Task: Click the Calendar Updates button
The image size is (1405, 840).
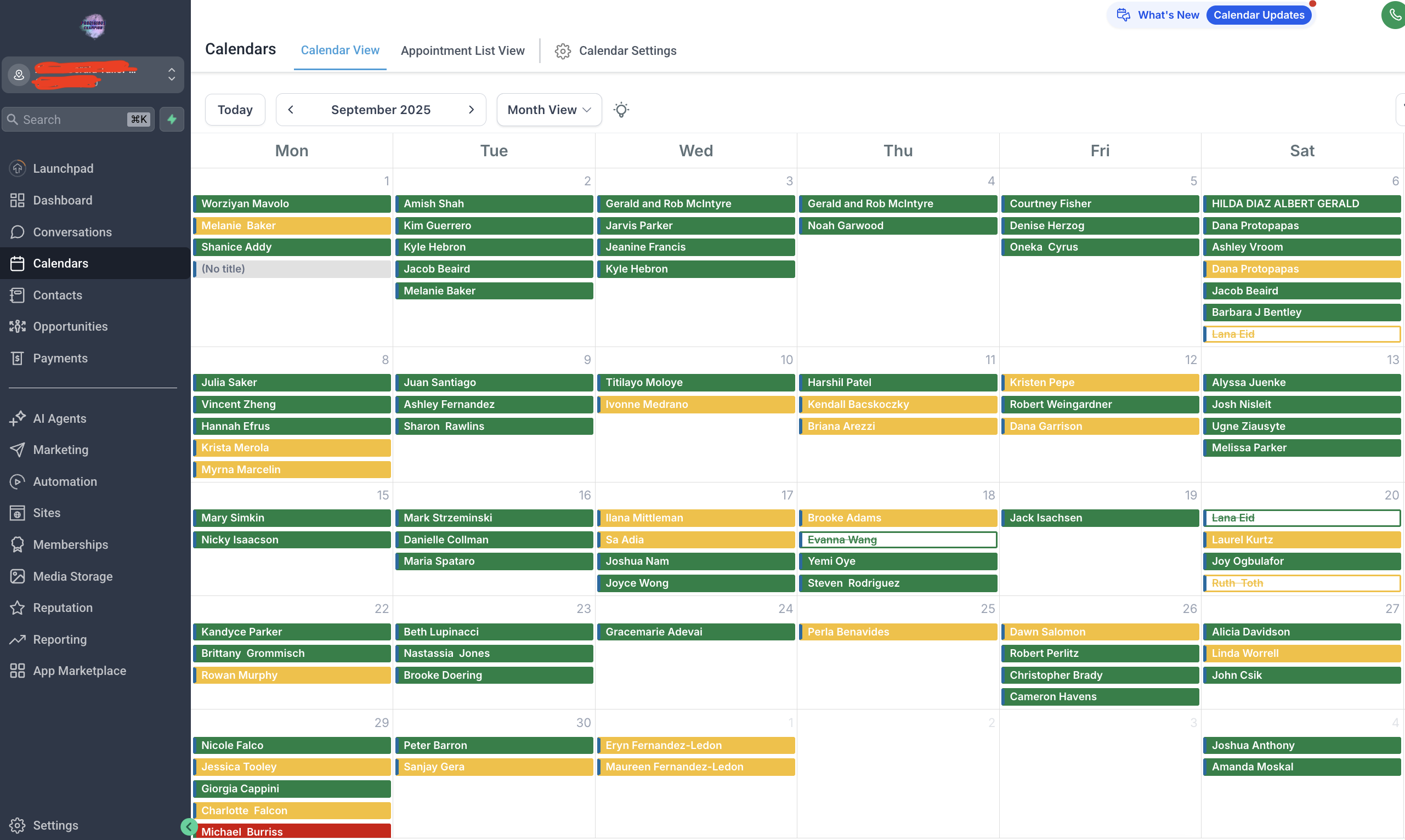Action: [x=1259, y=15]
